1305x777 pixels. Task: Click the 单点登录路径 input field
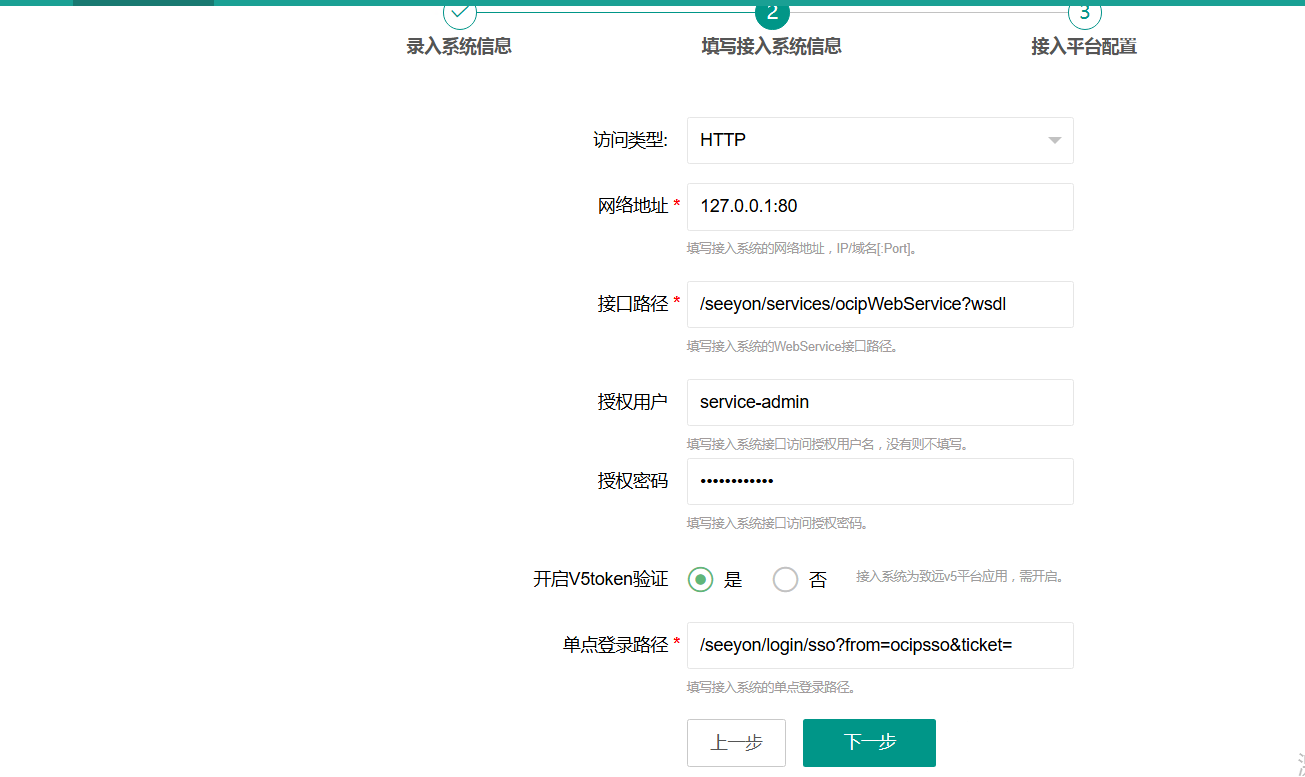(x=880, y=645)
